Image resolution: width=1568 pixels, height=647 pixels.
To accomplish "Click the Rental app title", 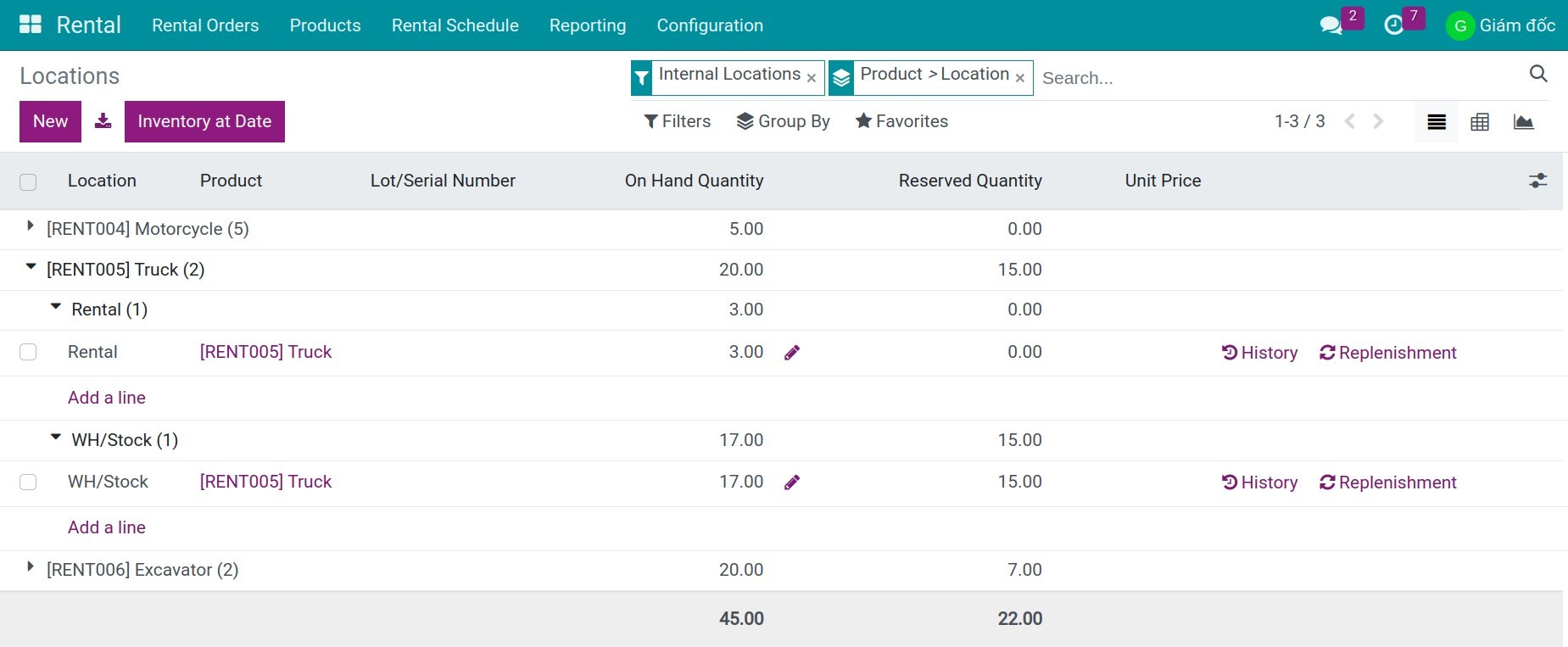I will [x=89, y=25].
